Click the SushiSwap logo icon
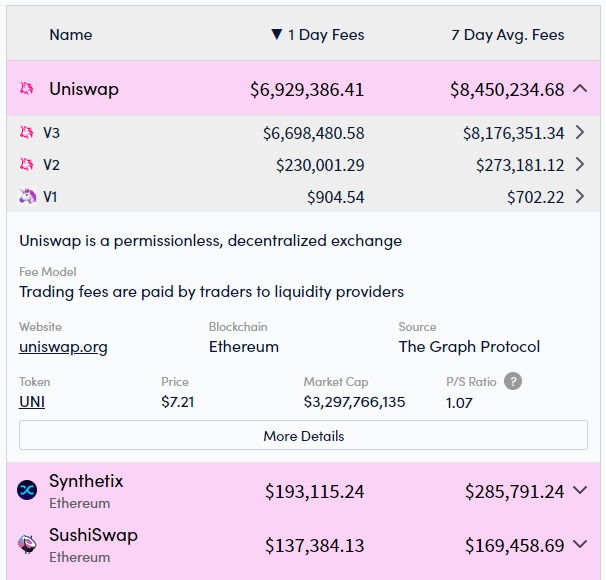Screen dimensions: 606x580 27,544
